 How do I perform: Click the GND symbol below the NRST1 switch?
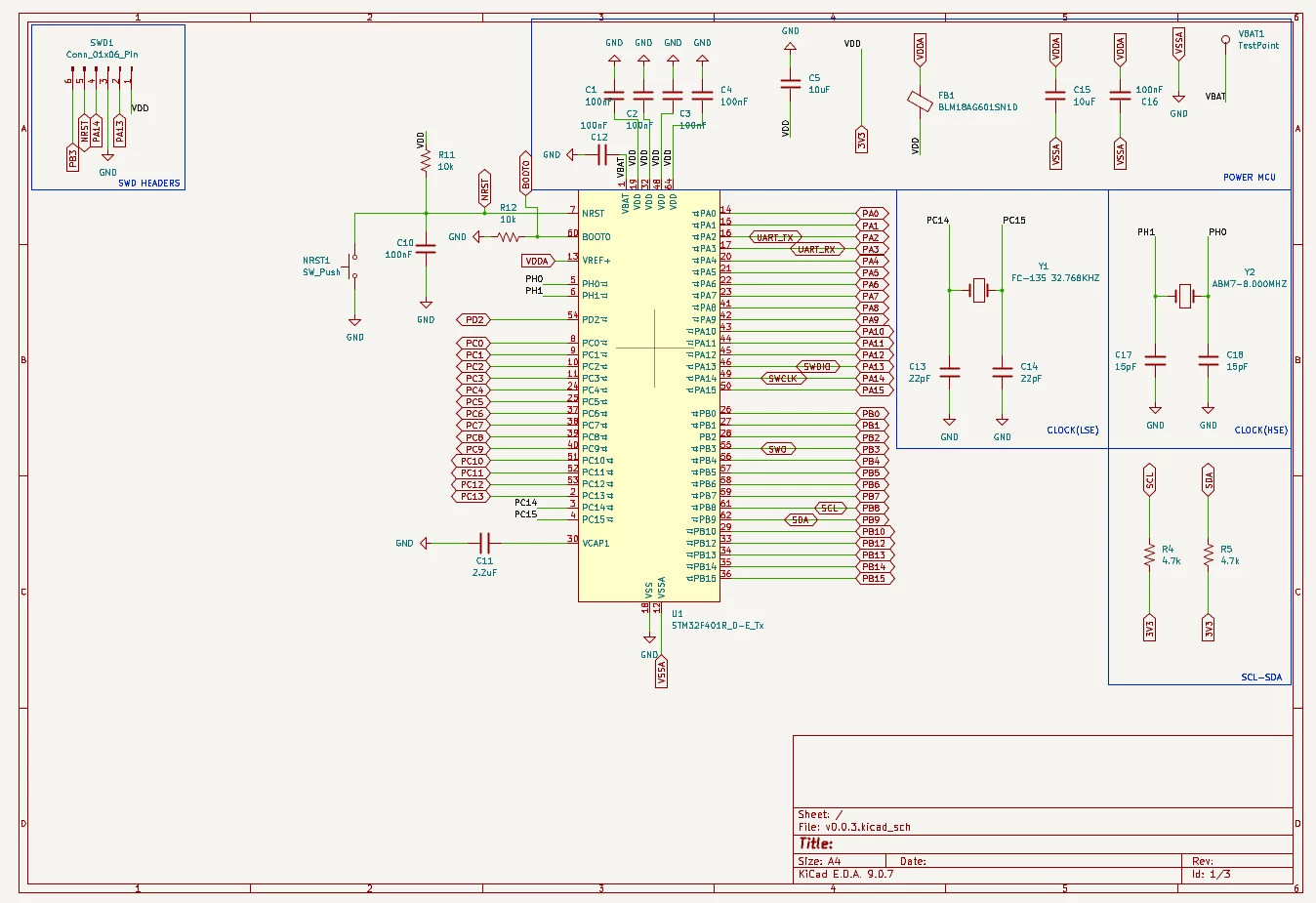point(354,323)
